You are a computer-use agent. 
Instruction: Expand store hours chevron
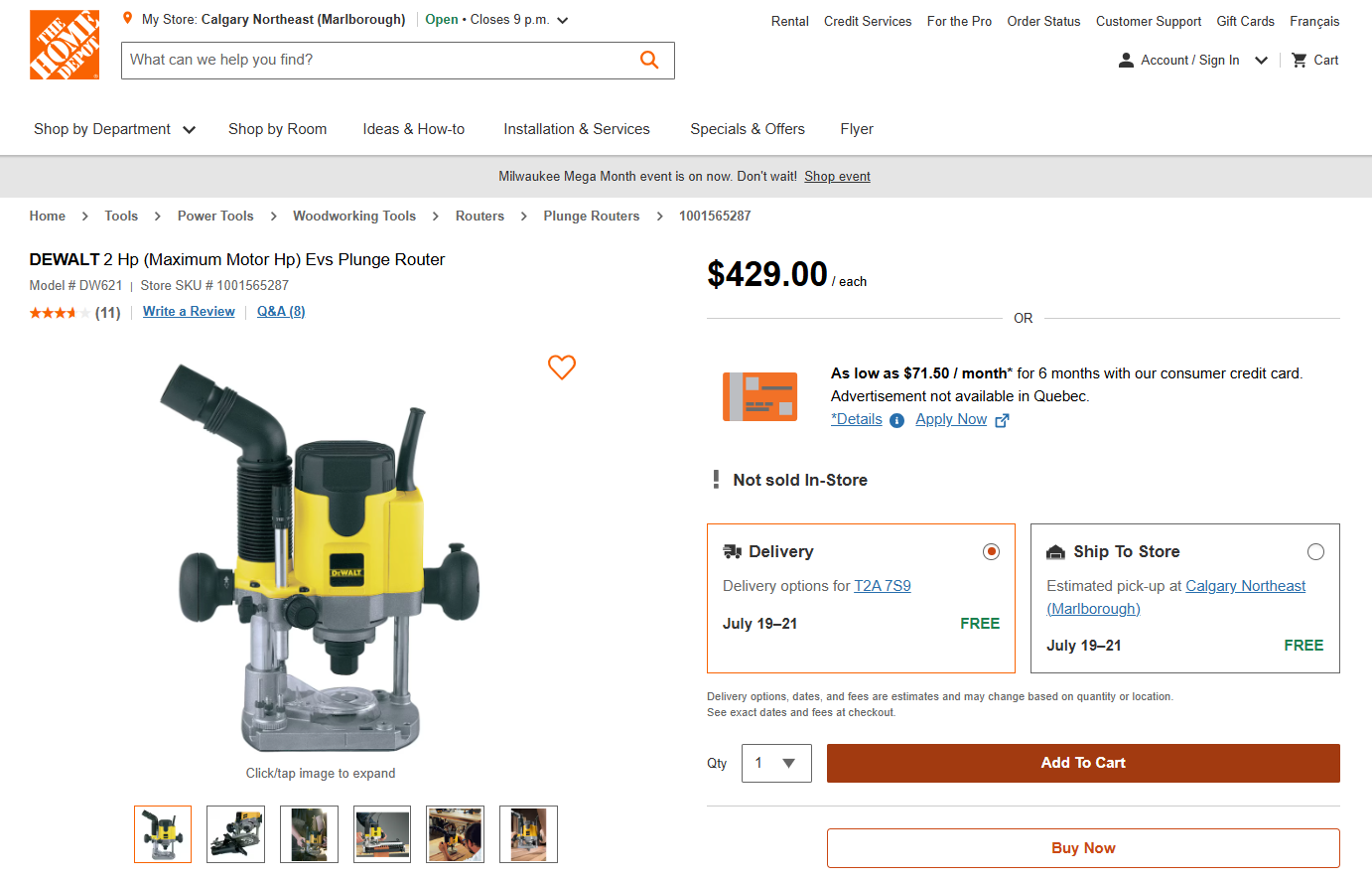(563, 20)
